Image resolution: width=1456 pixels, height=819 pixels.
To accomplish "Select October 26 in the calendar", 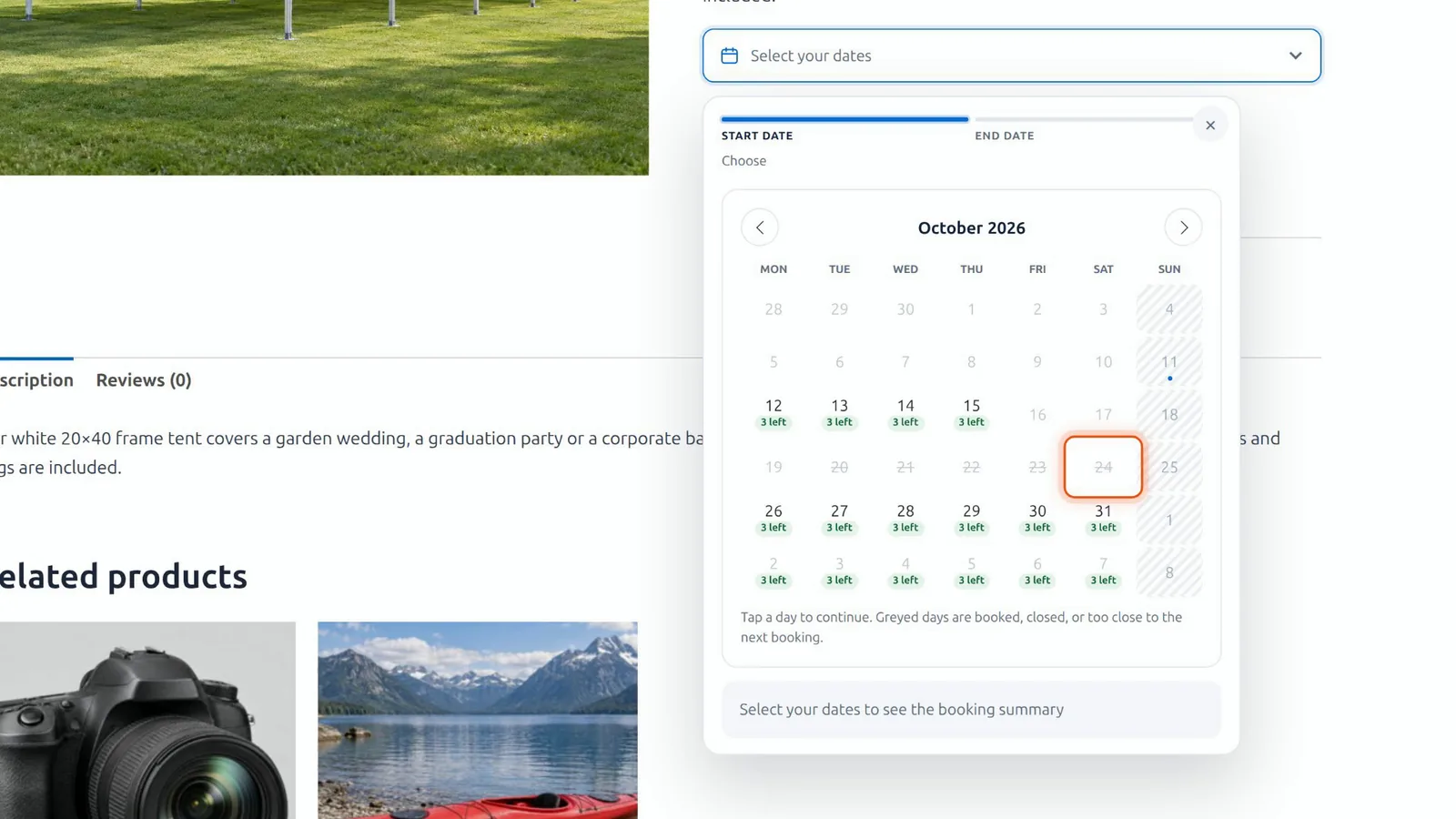I will click(x=773, y=519).
